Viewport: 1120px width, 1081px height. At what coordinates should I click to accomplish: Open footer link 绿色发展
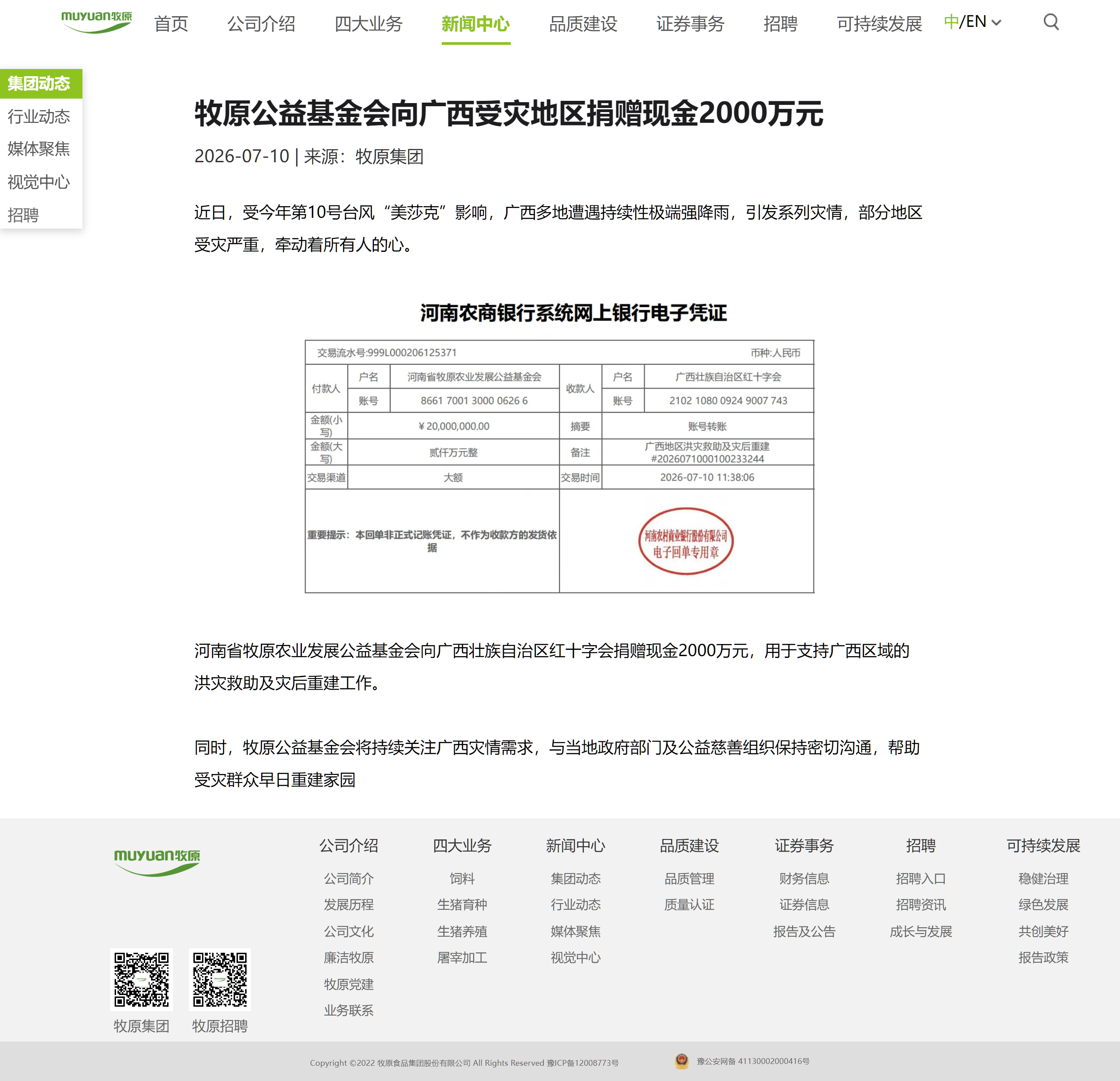pos(1043,904)
